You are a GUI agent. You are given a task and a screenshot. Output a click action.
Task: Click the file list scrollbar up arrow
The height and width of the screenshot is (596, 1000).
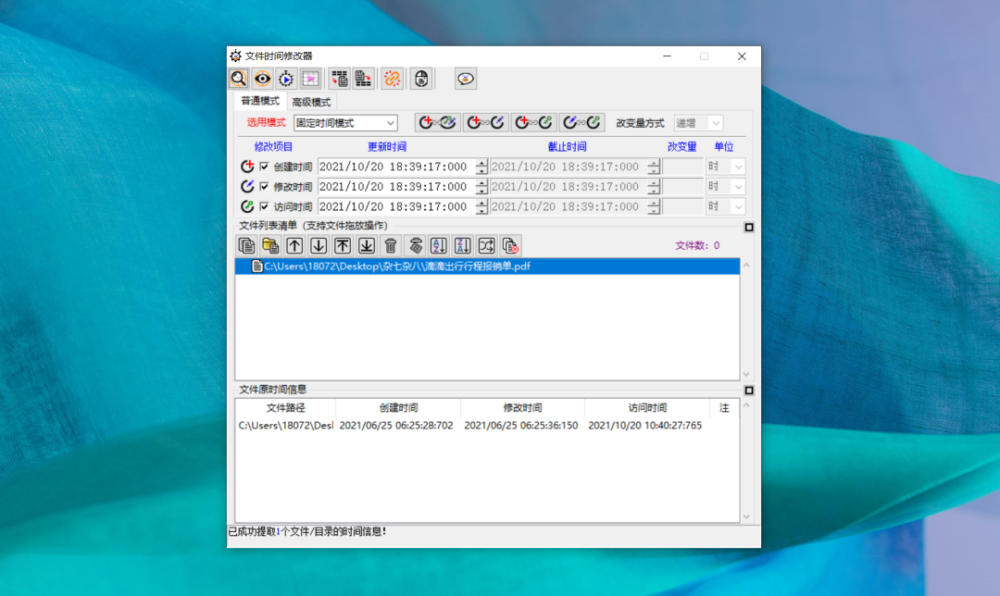[746, 265]
